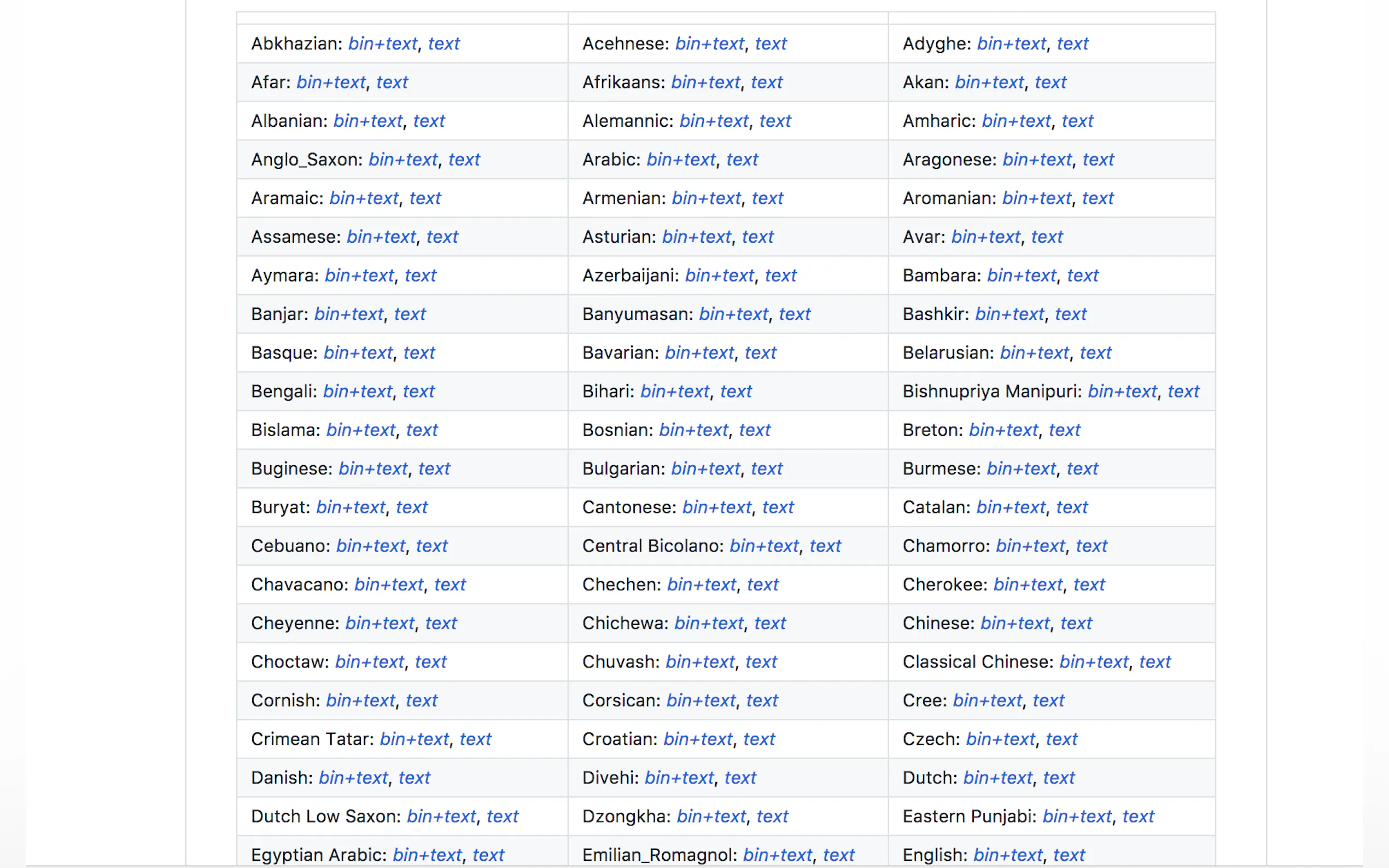Open Afrikaans bin+text link
The height and width of the screenshot is (868, 1389).
click(x=705, y=82)
